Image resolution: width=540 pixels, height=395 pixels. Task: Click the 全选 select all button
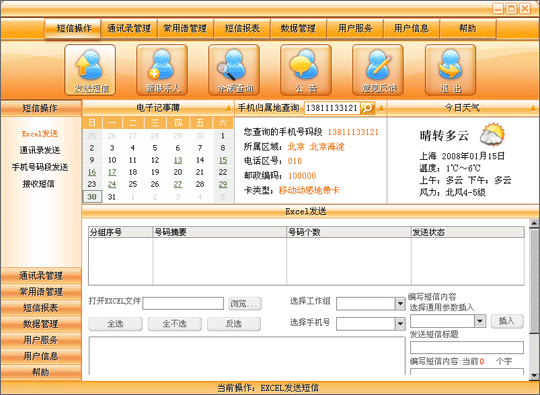point(115,324)
